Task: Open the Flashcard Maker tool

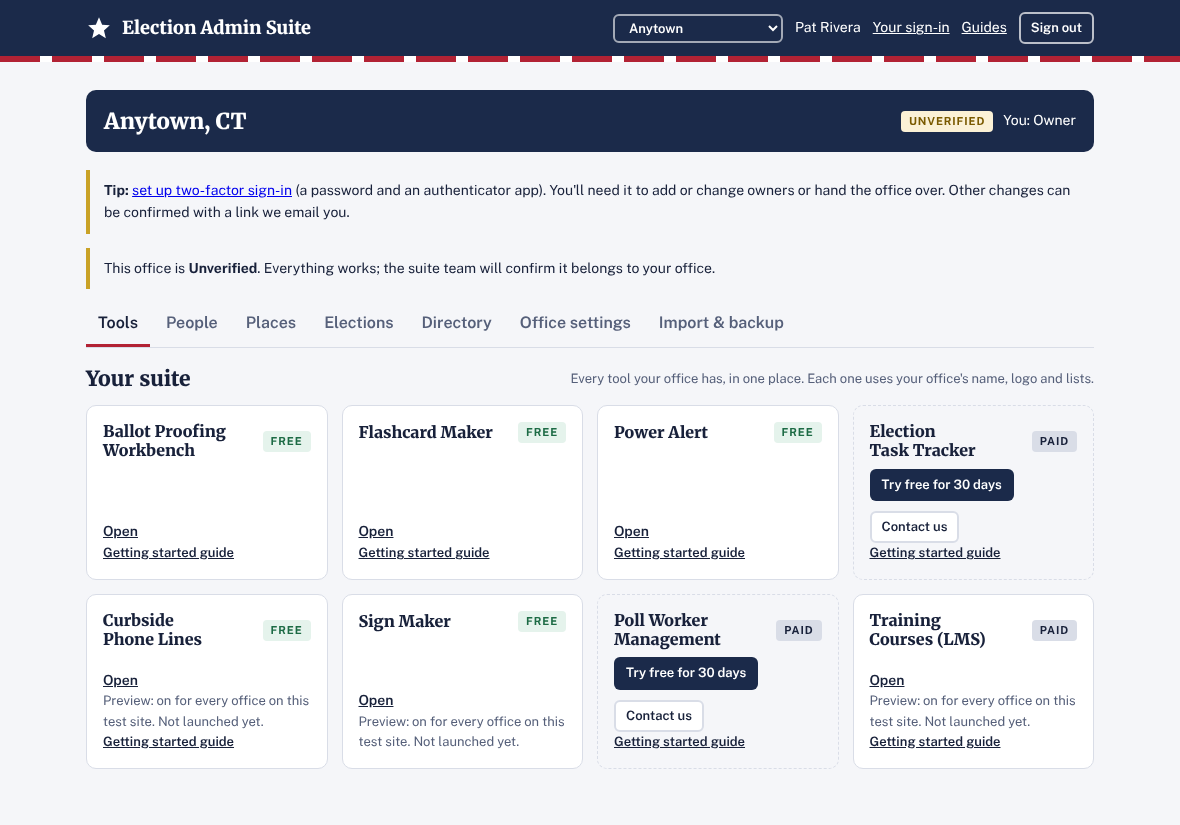Action: click(x=376, y=531)
